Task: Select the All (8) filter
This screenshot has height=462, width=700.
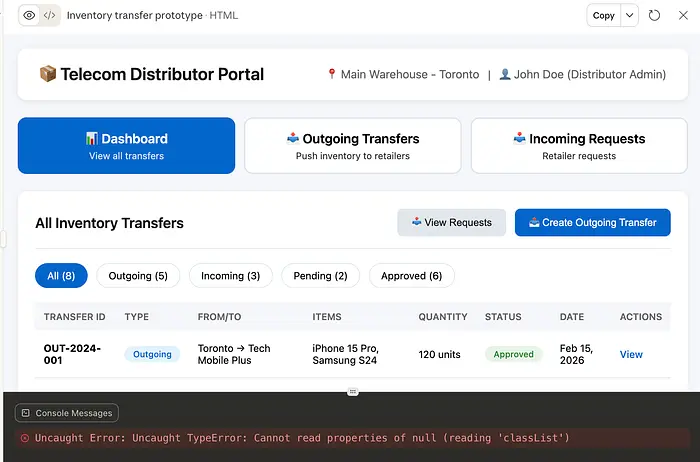Action: tap(61, 276)
